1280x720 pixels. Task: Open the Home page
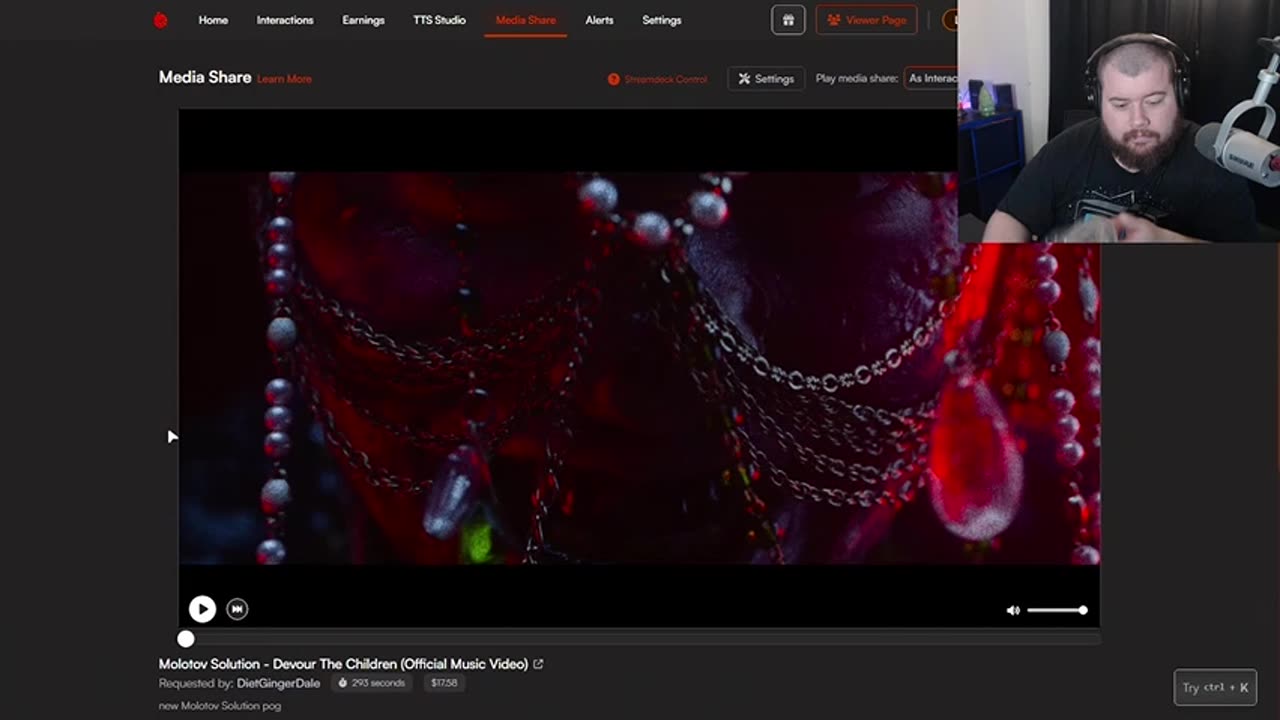point(213,20)
